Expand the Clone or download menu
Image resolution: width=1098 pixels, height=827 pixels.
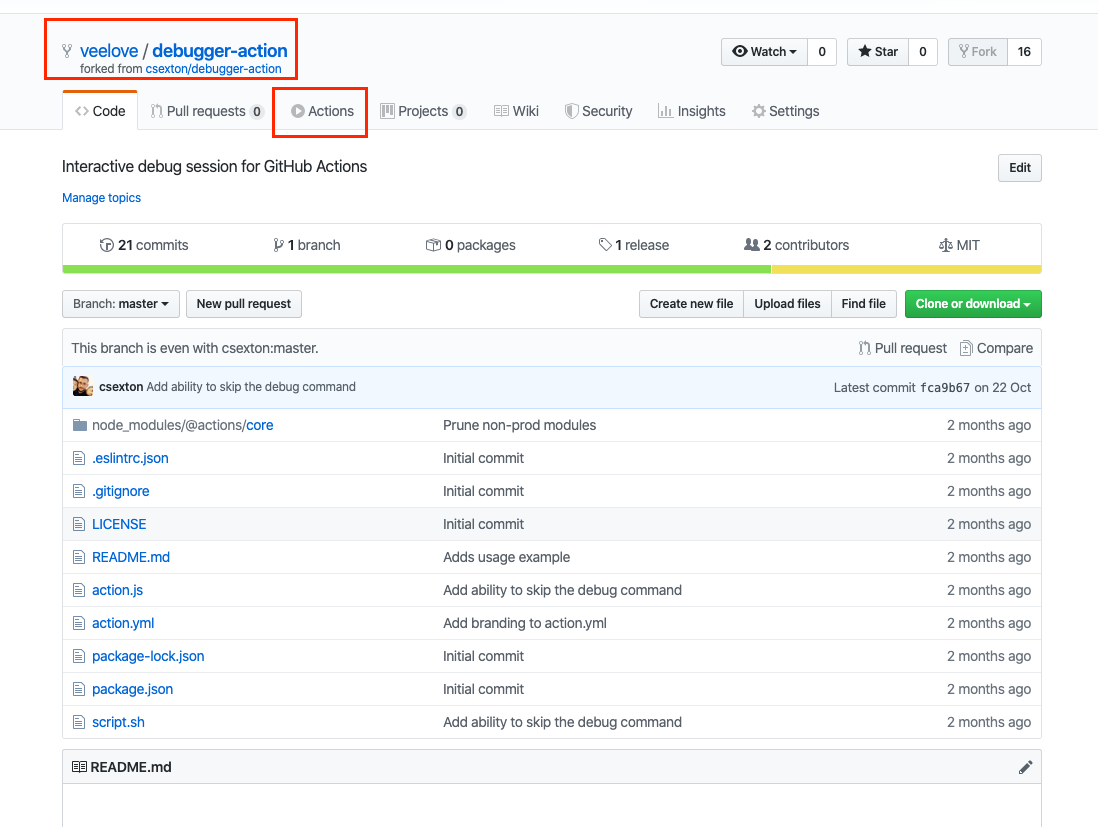(x=973, y=304)
